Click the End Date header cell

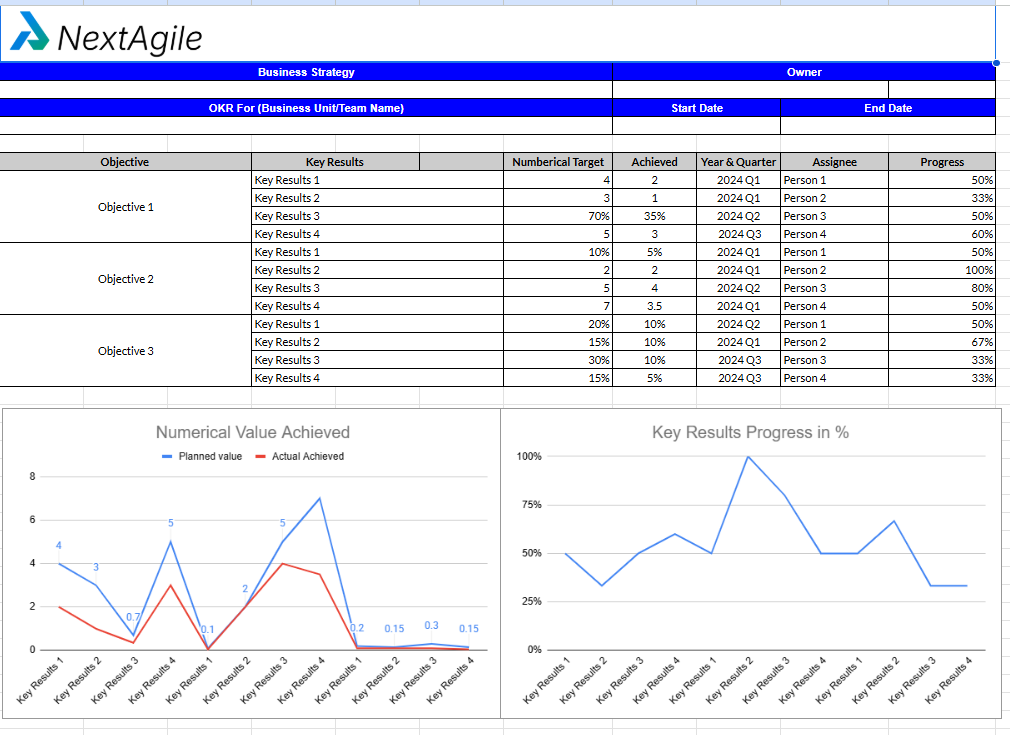[888, 108]
